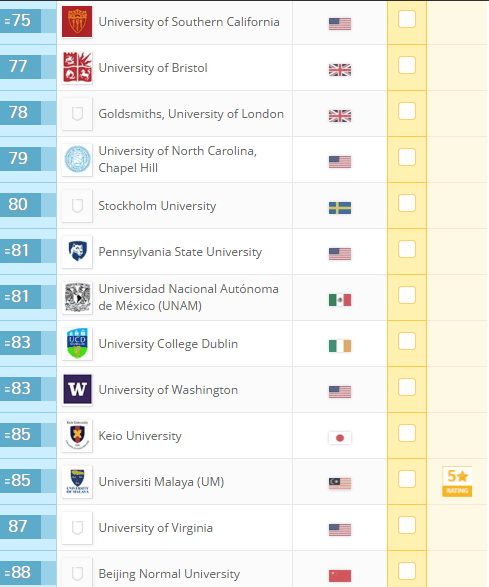The height and width of the screenshot is (587, 489).
Task: Click the University of Southern California logo
Action: click(77, 22)
